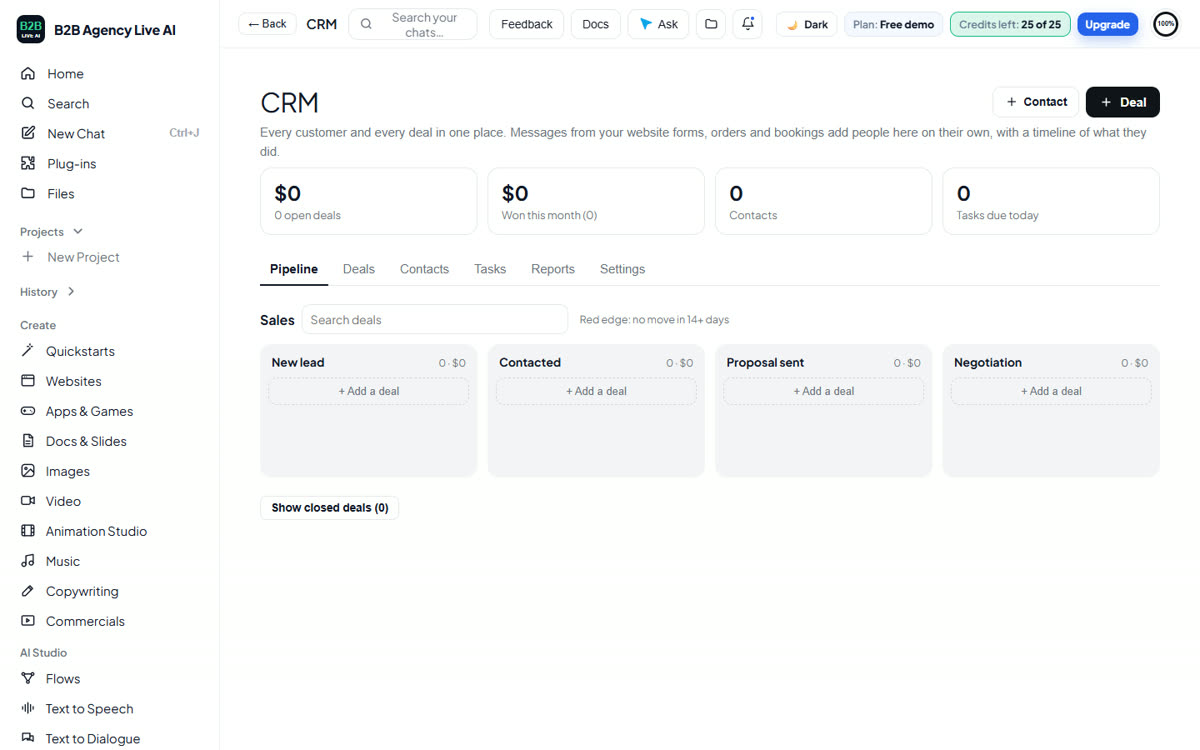Click the Images picture icon
Image resolution: width=1200 pixels, height=750 pixels.
coord(27,471)
